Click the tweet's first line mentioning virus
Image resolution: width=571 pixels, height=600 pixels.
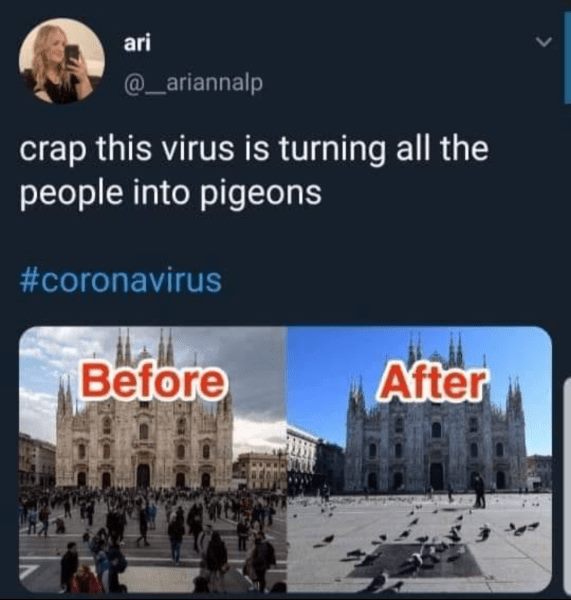(x=254, y=150)
